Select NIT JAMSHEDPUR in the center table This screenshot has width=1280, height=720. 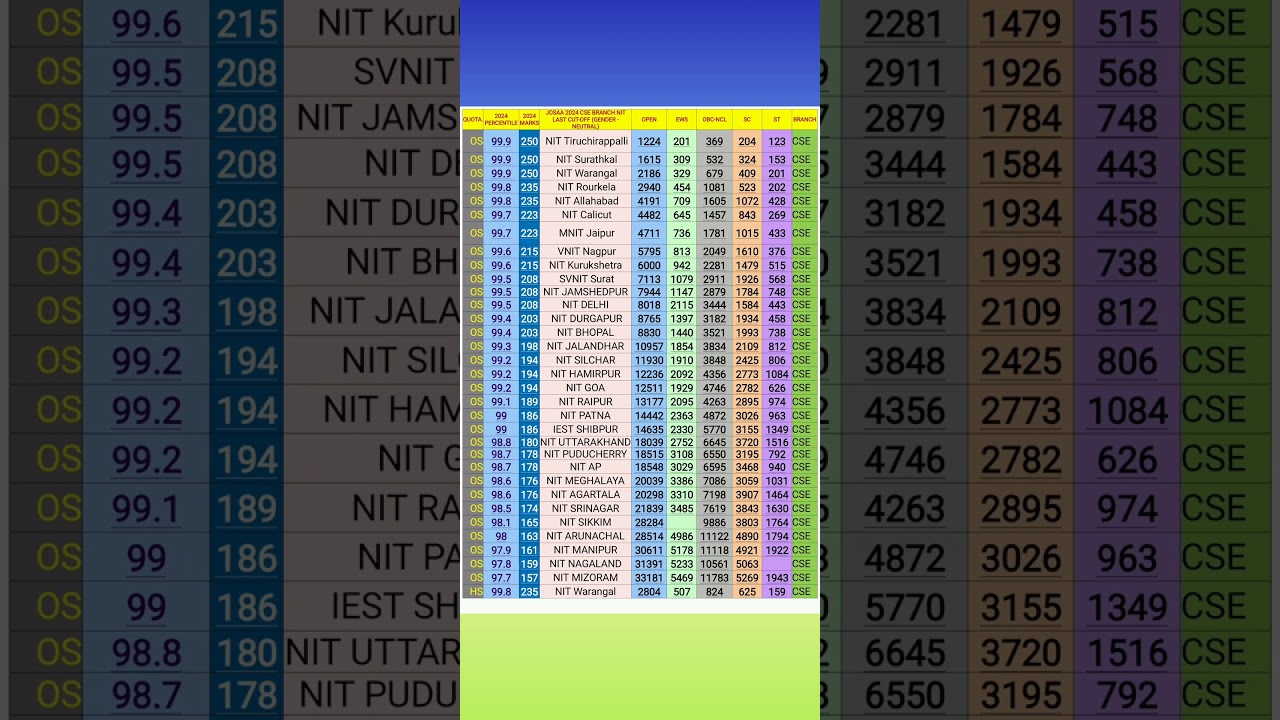click(586, 292)
